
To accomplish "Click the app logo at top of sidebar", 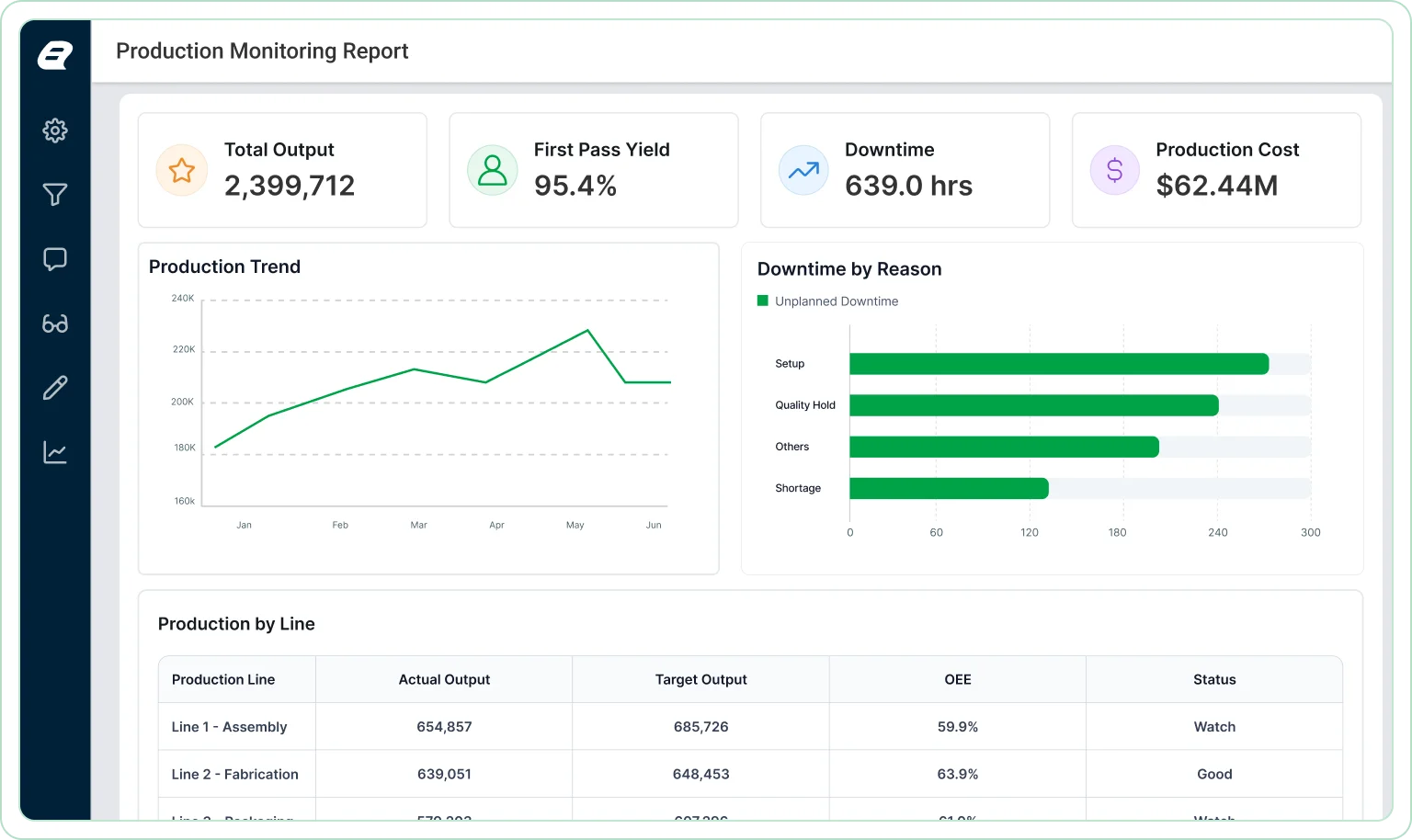I will (x=55, y=56).
